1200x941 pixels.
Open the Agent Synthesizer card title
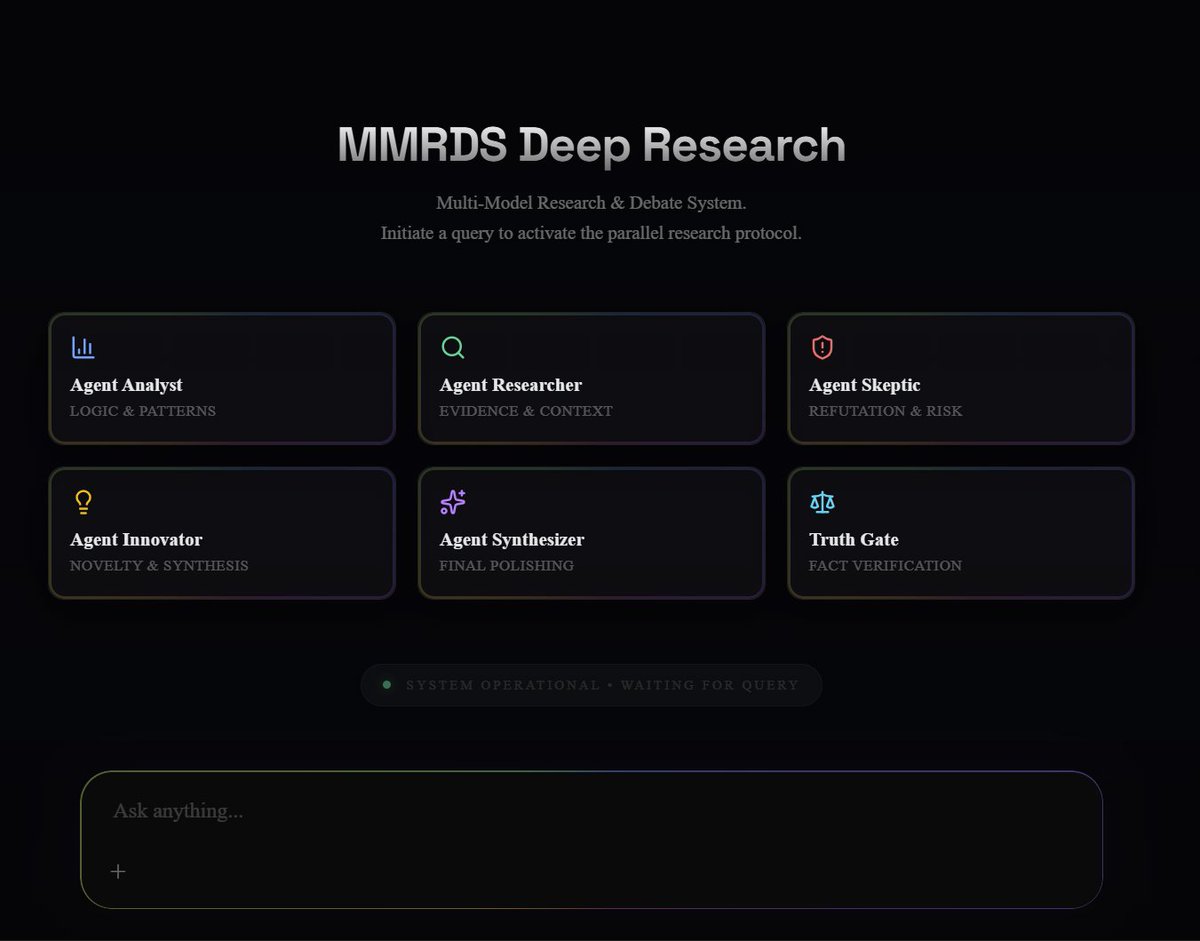tap(512, 540)
